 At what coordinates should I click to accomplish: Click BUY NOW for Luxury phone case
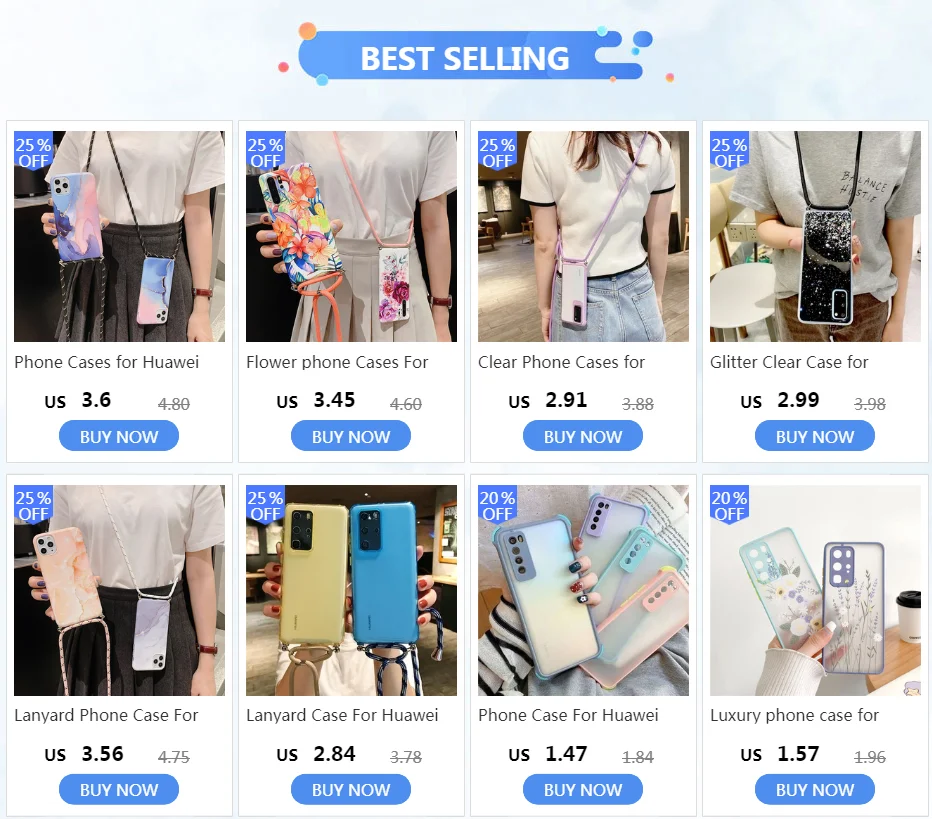point(814,789)
